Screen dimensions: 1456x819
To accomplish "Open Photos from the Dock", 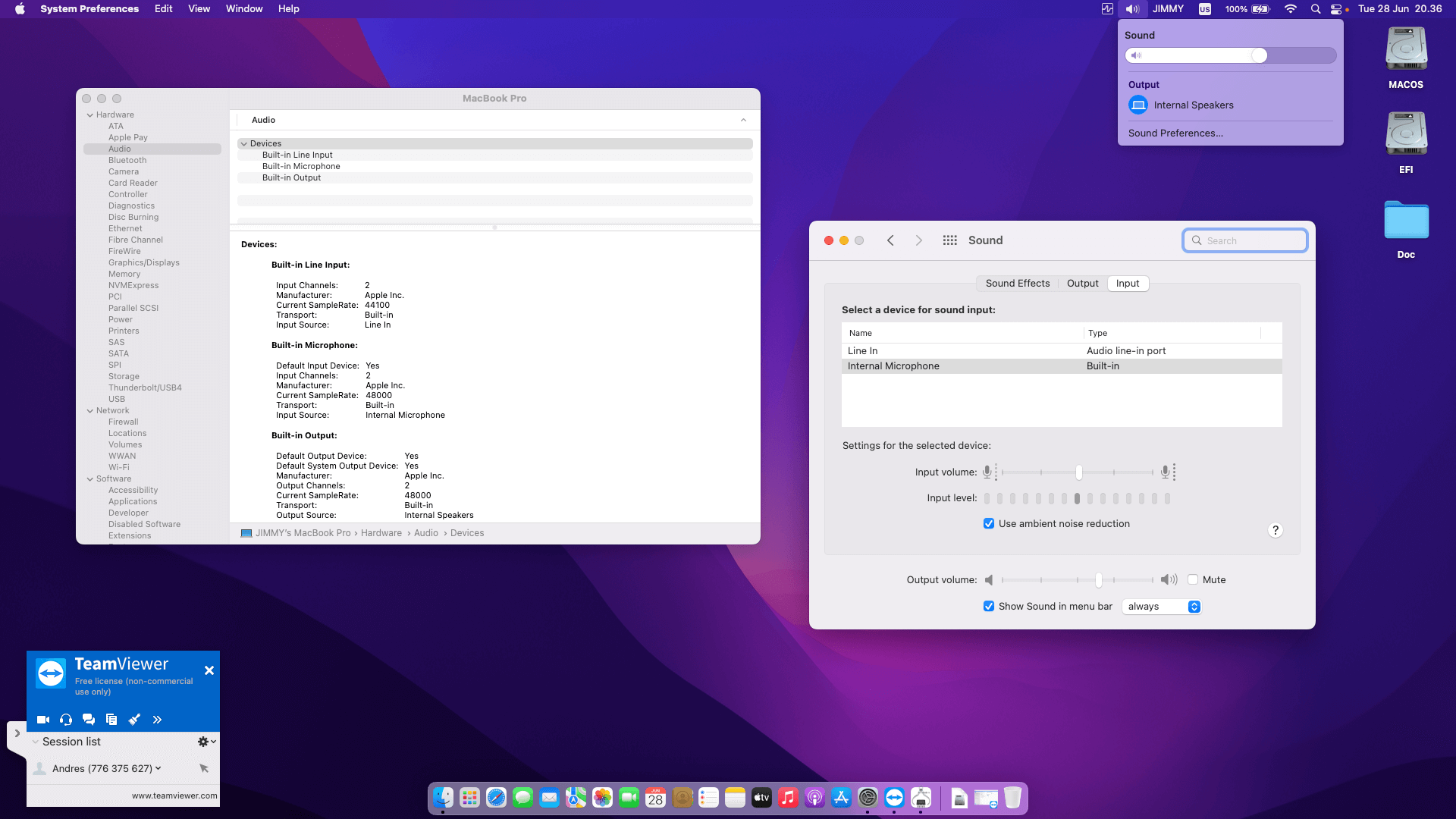I will tap(603, 798).
